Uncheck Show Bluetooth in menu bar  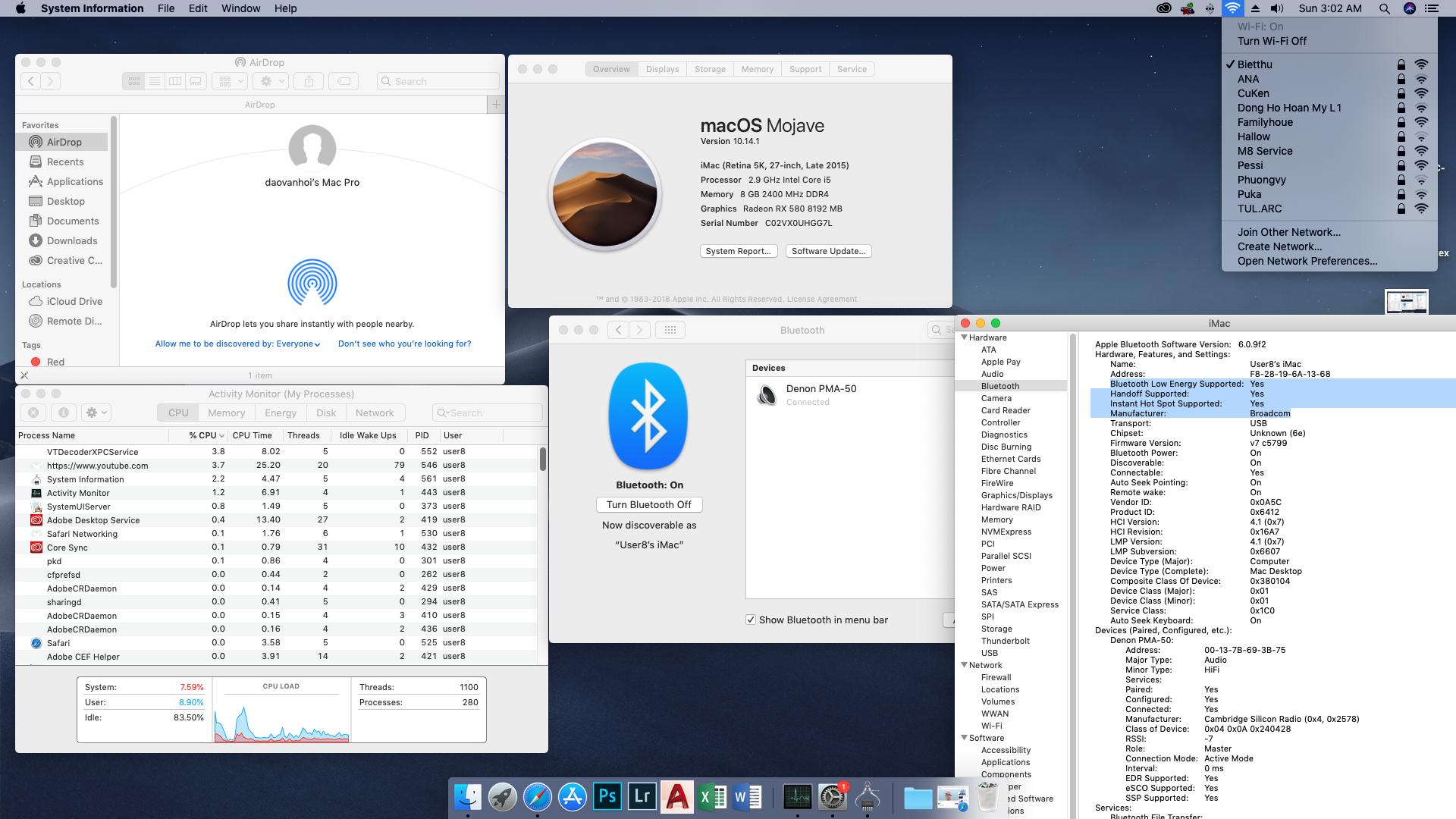pyautogui.click(x=751, y=620)
